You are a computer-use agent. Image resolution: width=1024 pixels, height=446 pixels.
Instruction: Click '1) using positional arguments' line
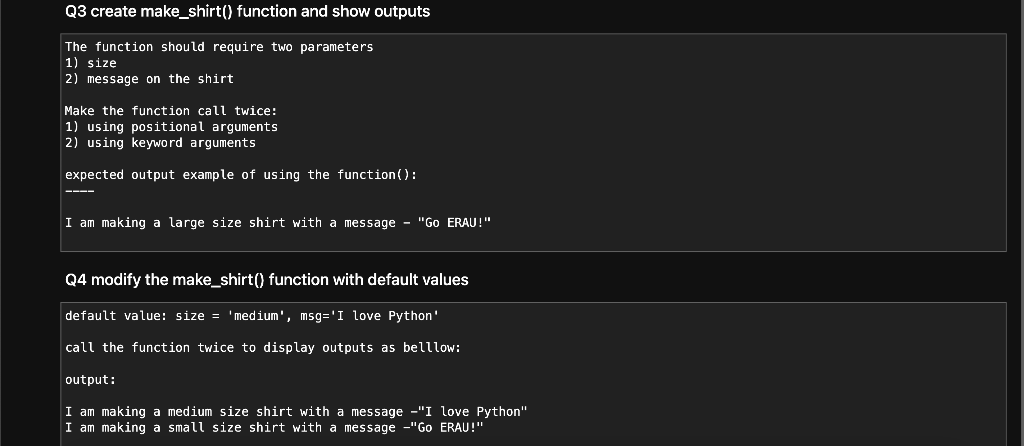point(171,127)
